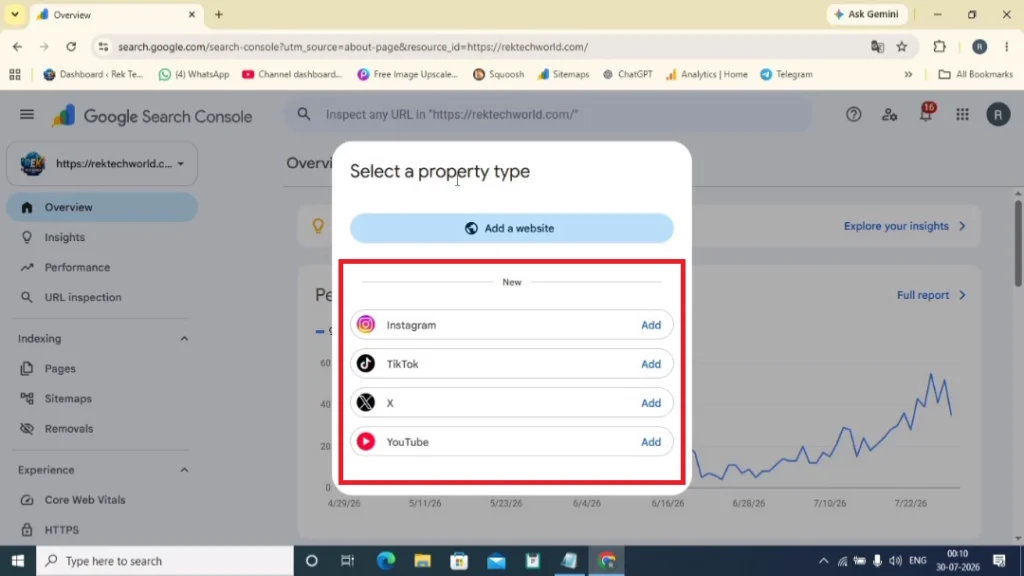Open the Telegram bookmark
The height and width of the screenshot is (576, 1024).
(786, 74)
